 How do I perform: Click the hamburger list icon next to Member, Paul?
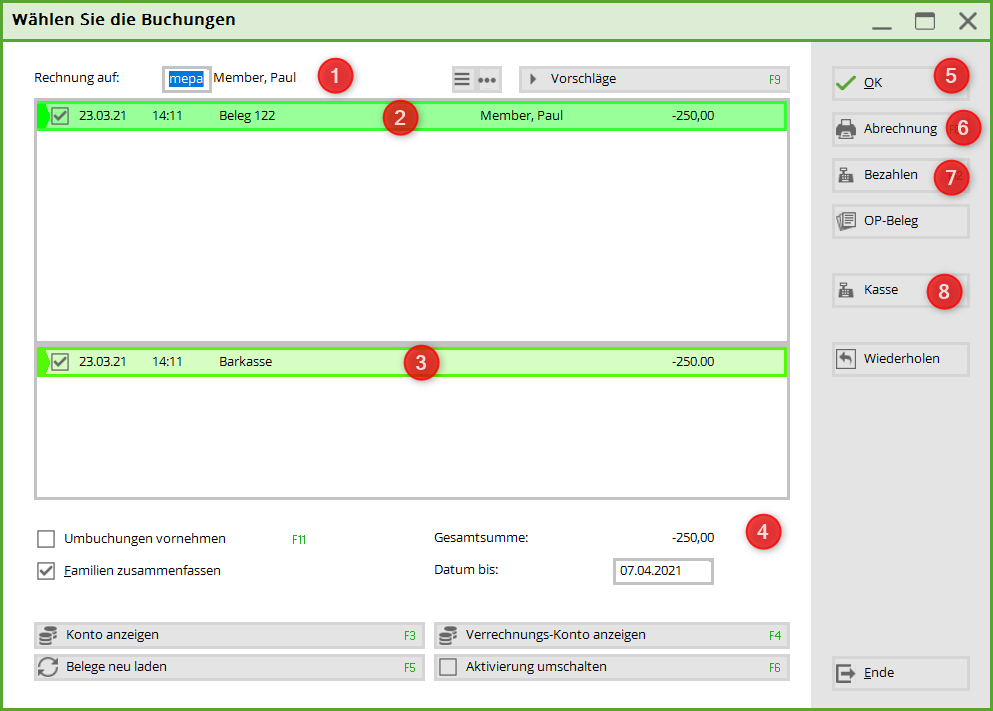pos(462,79)
